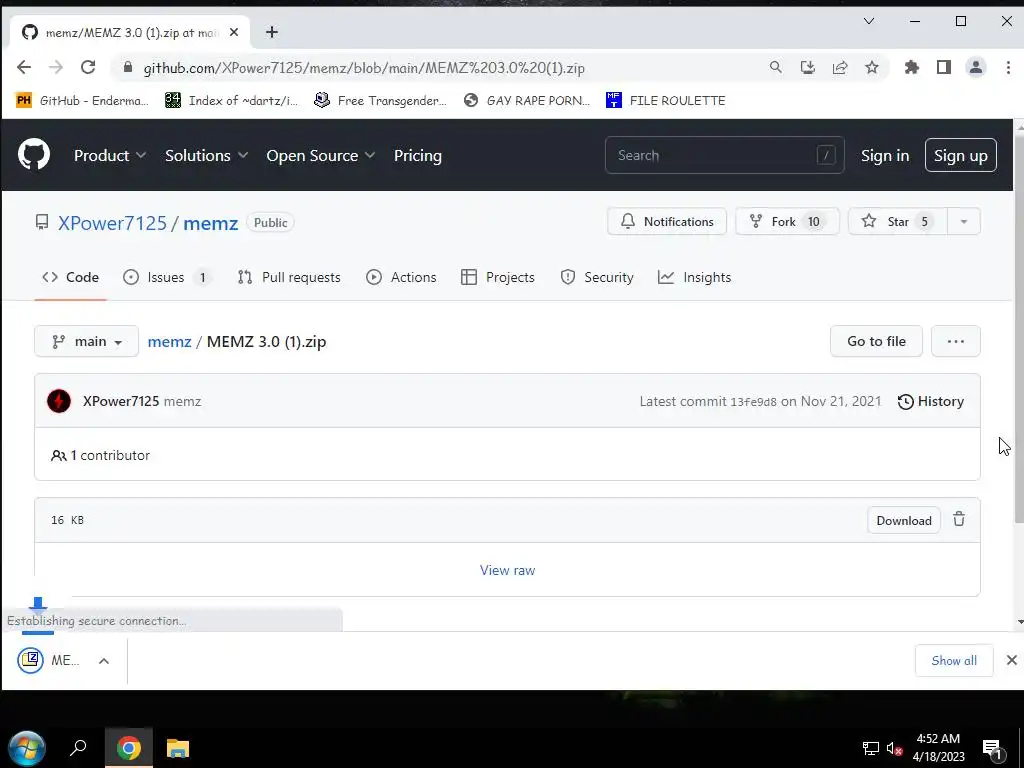Image resolution: width=1024 pixels, height=768 pixels.
Task: Open Chrome's three-dot menu
Action: pyautogui.click(x=1008, y=67)
